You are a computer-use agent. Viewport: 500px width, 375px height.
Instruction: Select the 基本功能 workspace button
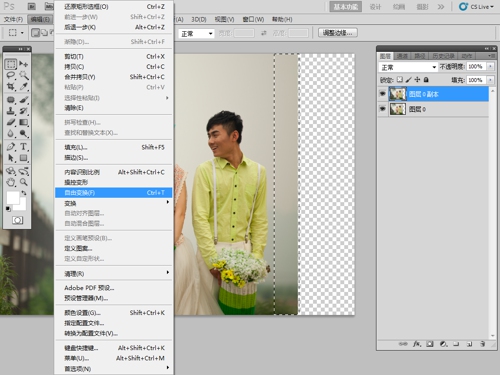(346, 7)
